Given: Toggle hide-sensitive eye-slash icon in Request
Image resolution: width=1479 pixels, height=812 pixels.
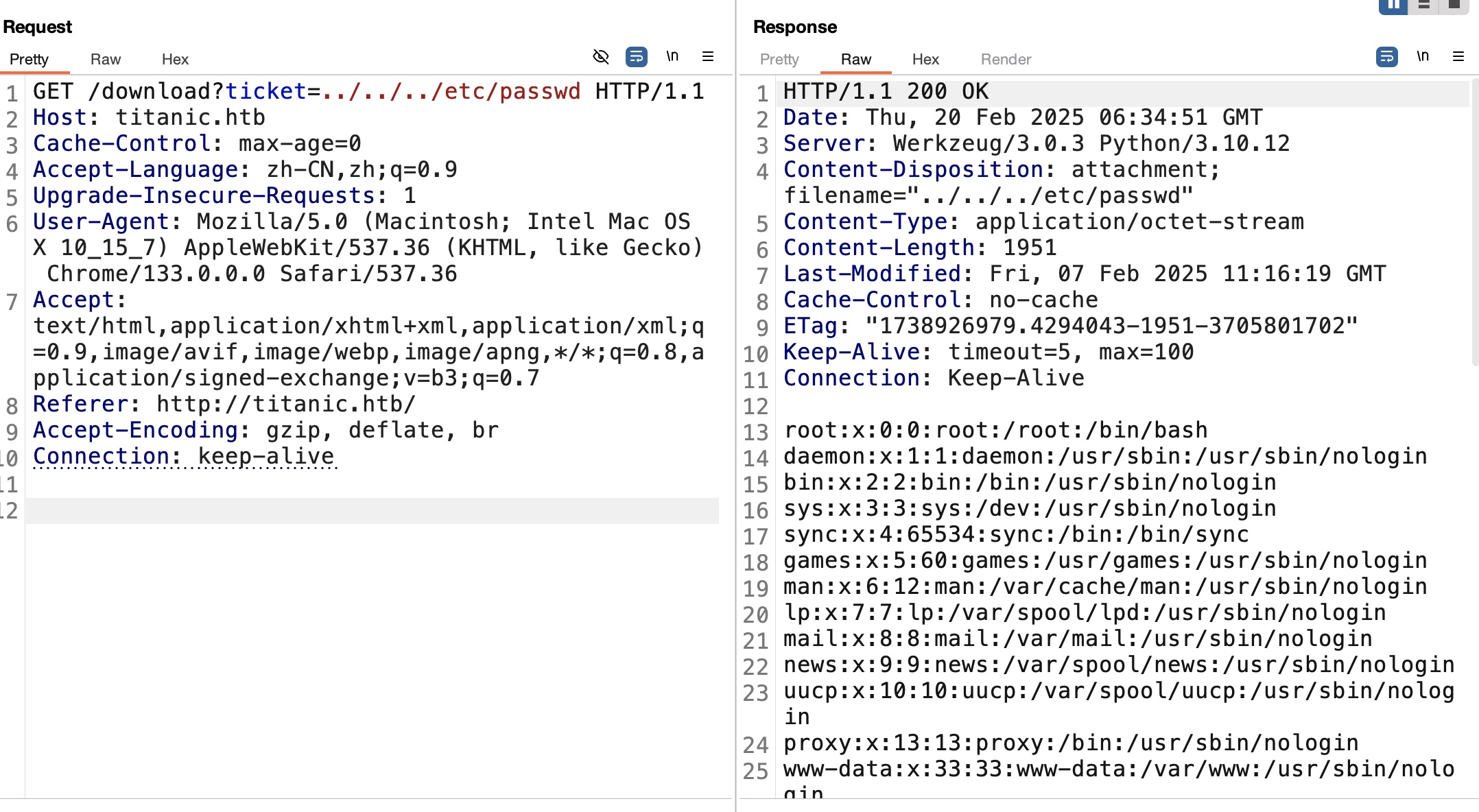Looking at the screenshot, I should pyautogui.click(x=601, y=56).
